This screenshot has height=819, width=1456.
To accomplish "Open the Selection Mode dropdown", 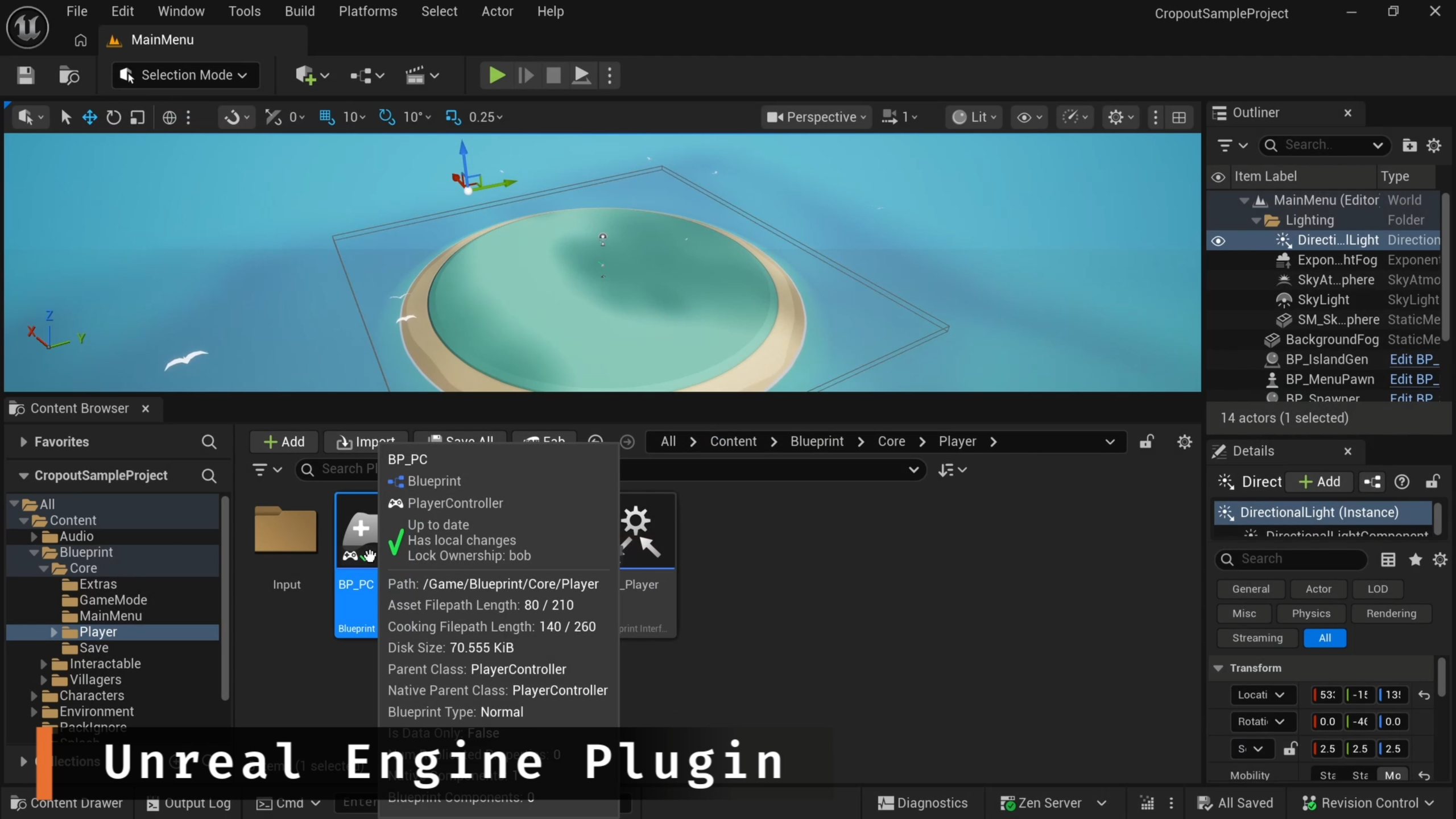I will (185, 75).
